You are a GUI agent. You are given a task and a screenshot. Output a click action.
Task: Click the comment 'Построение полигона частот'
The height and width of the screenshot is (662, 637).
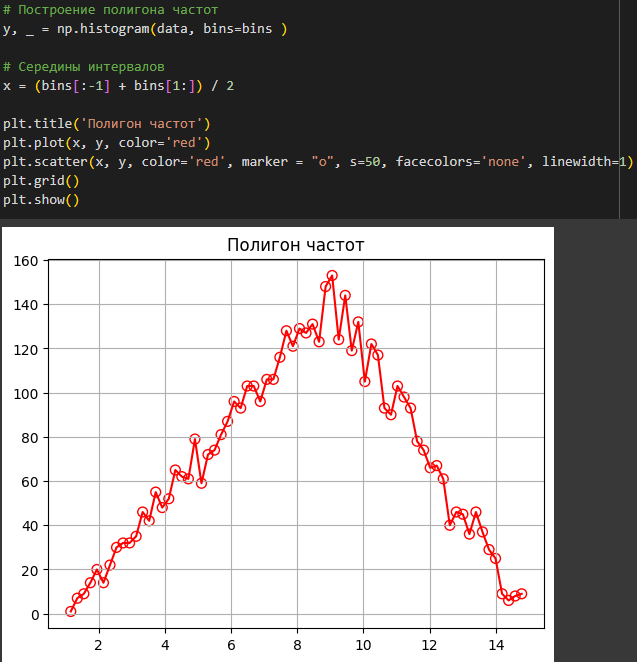[x=111, y=10]
